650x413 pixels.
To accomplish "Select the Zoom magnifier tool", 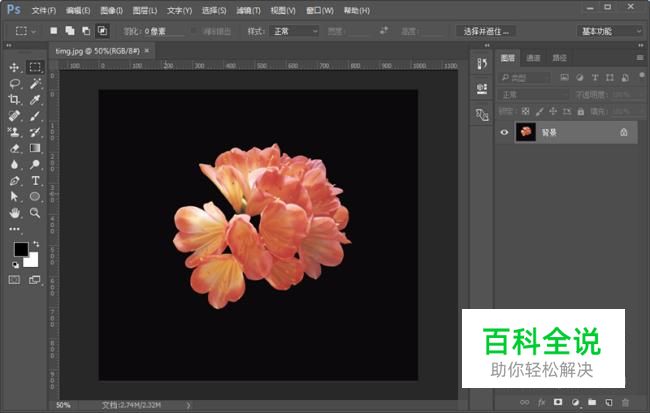I will point(35,213).
